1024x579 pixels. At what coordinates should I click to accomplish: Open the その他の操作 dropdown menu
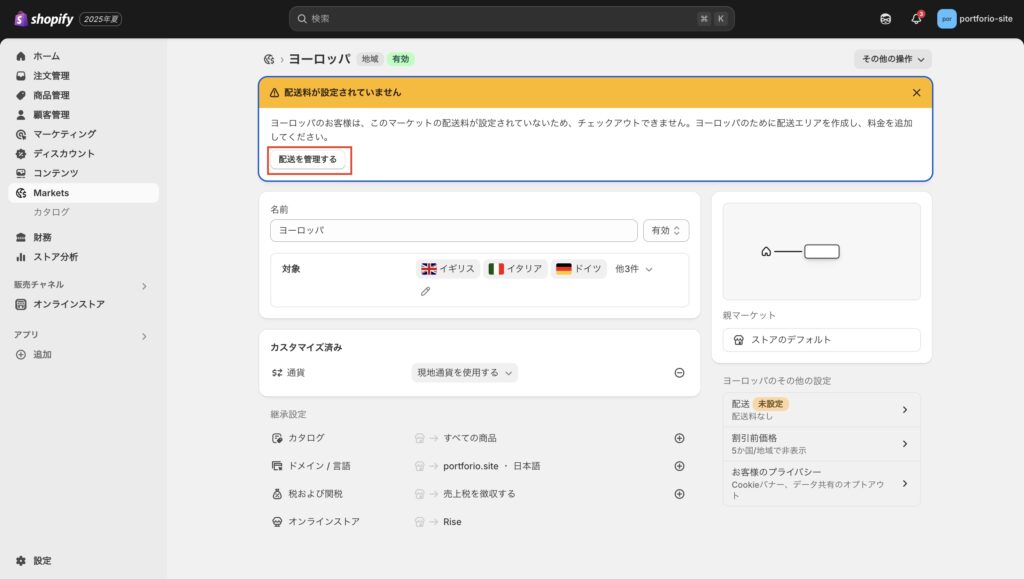point(892,60)
